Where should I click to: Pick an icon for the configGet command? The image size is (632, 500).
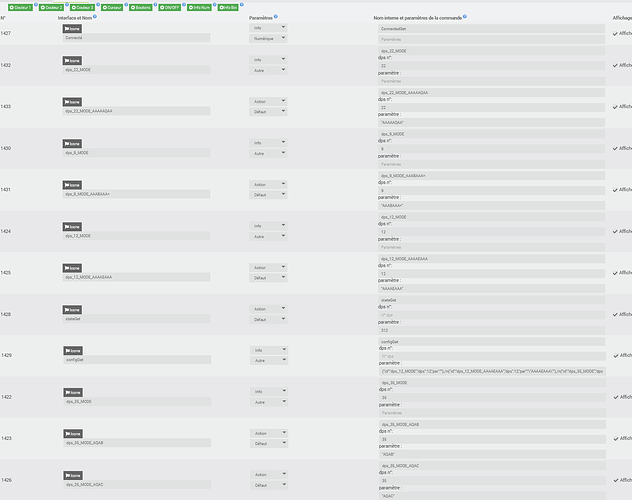coord(73,351)
